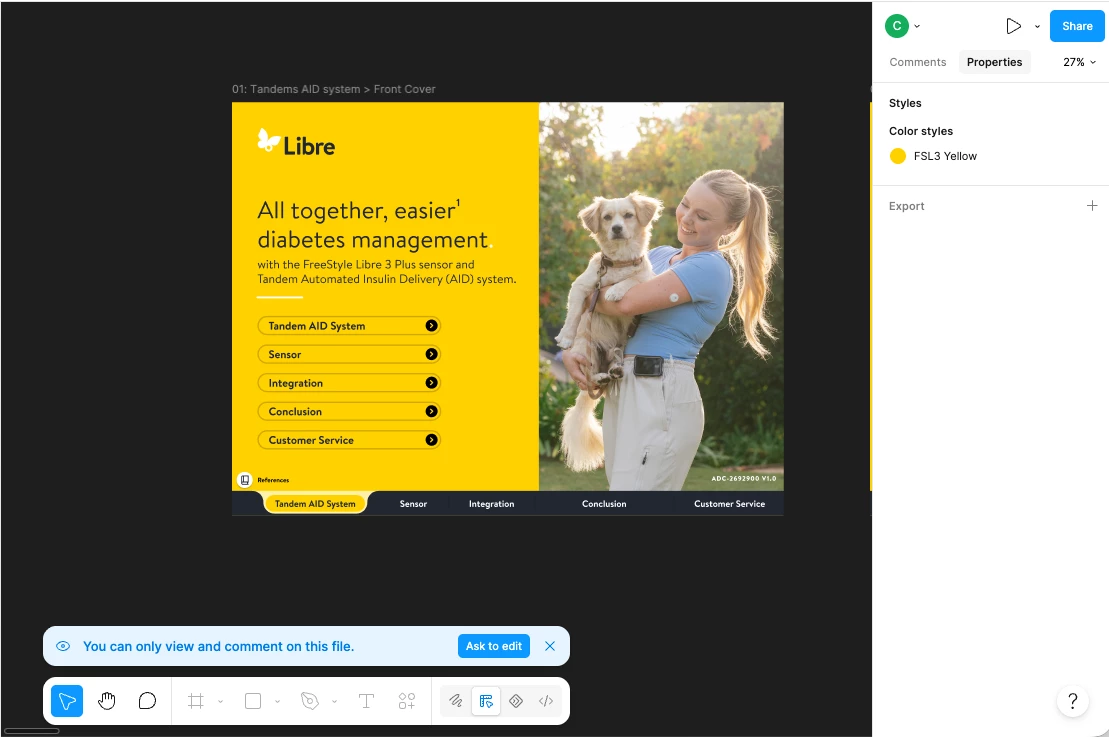
Task: Open the Resources components tool
Action: point(407,701)
